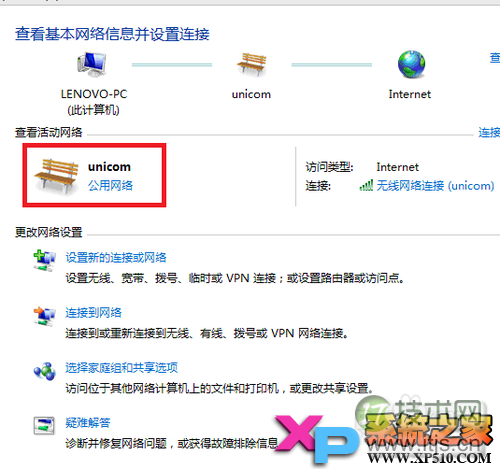Click the bench icon in active networks

(56, 177)
